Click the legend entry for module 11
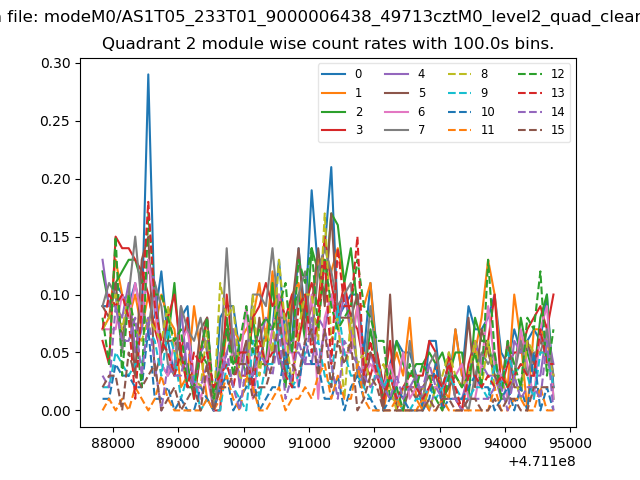Screen dimensions: 640x480 coord(471,130)
